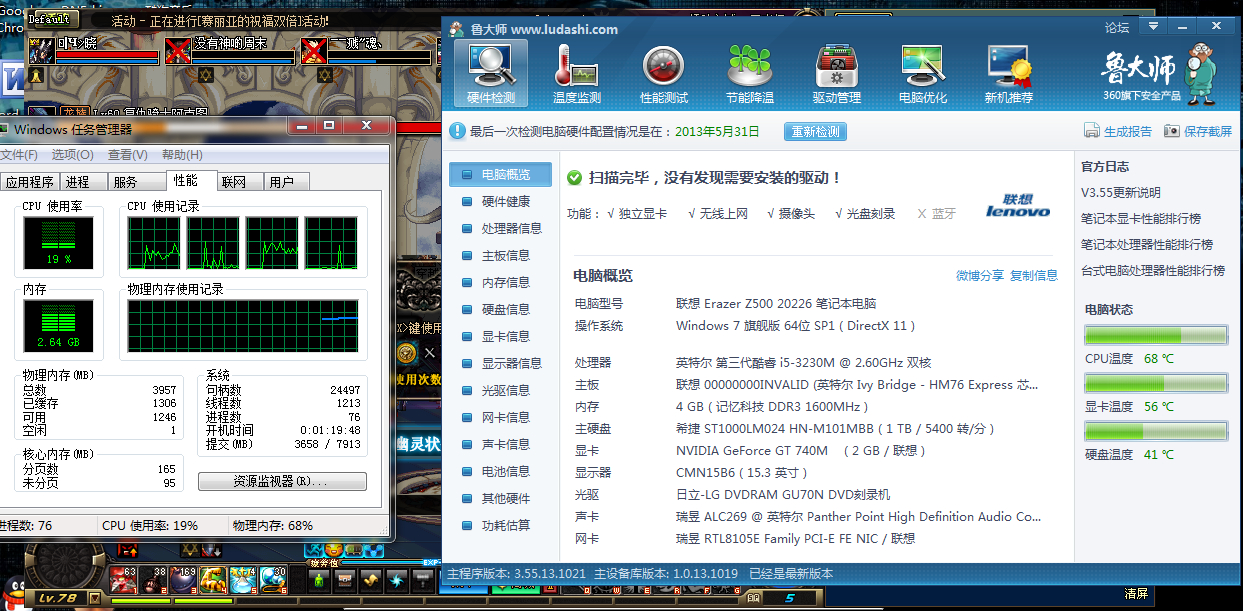The image size is (1243, 611).
Task: Open the 电脑优化 PC optimization tool
Action: [x=923, y=74]
